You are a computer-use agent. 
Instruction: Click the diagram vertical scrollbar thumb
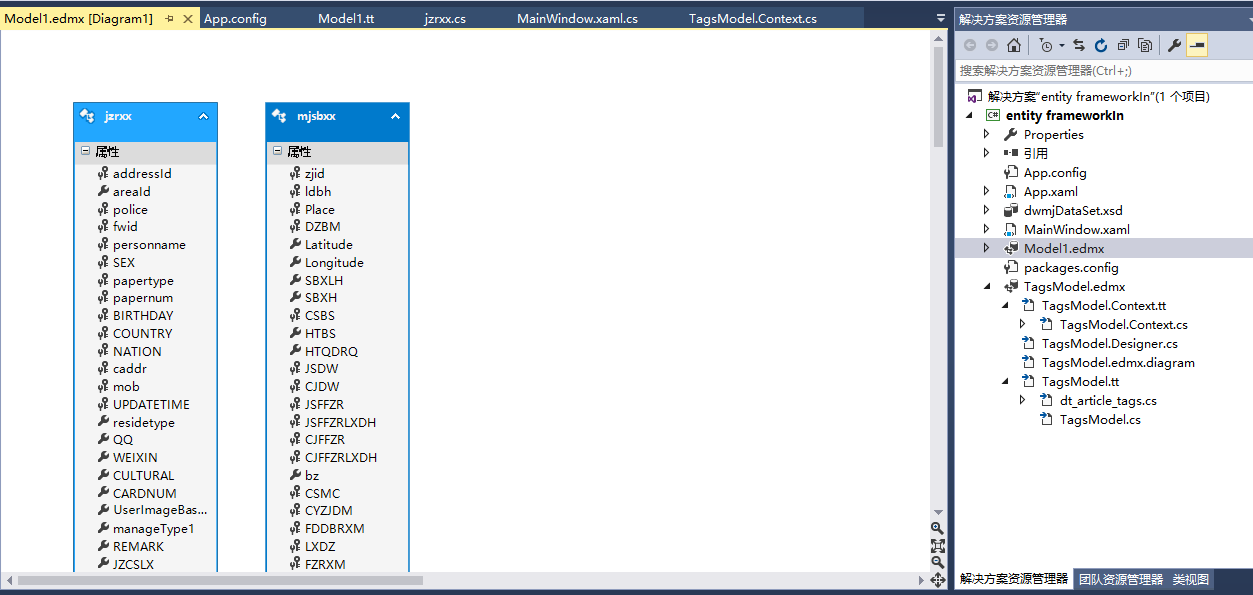click(938, 97)
